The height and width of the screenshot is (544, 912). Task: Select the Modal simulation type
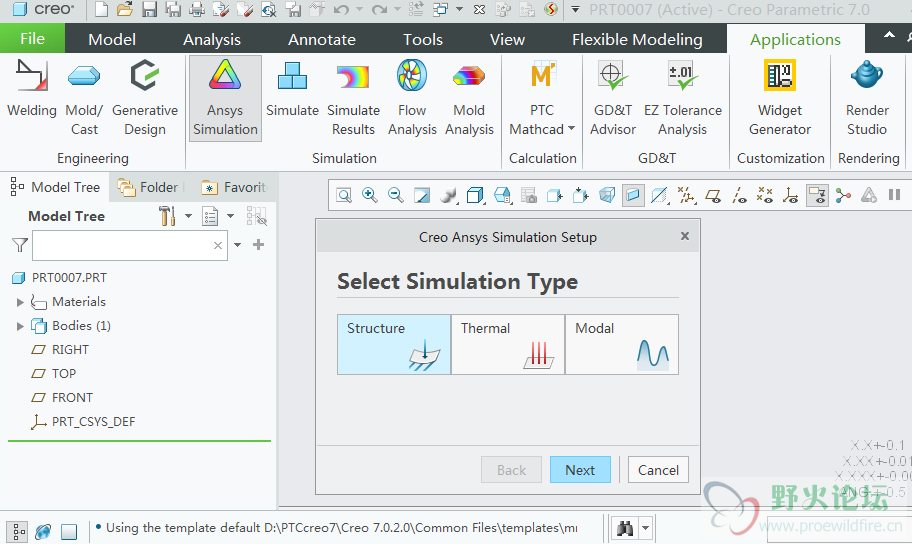622,344
